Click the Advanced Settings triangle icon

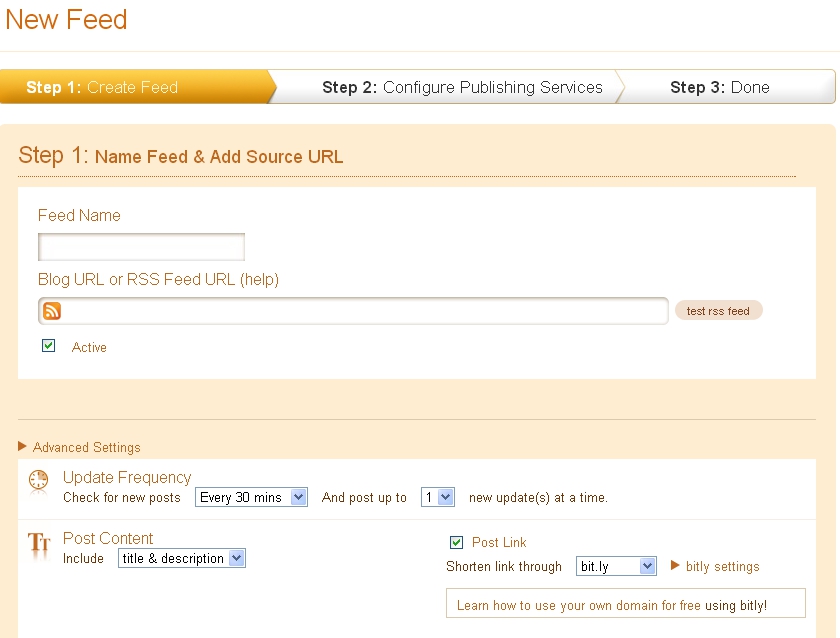[x=22, y=446]
